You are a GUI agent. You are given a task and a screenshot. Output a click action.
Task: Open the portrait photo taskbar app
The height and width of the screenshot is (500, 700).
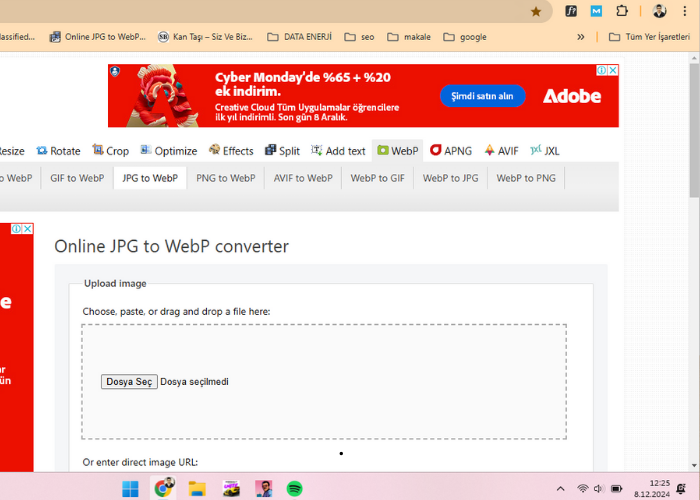point(263,489)
